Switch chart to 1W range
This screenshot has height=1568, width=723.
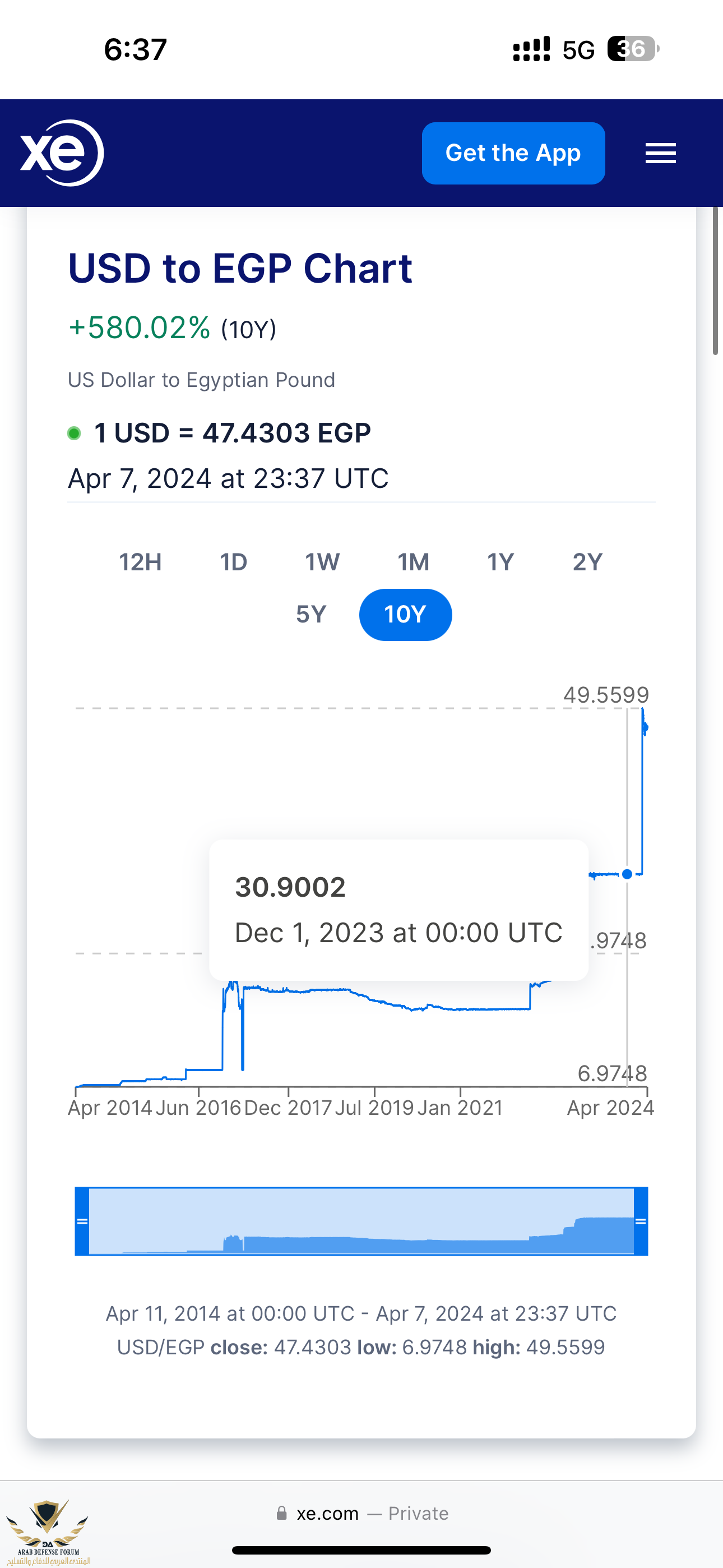coord(322,562)
